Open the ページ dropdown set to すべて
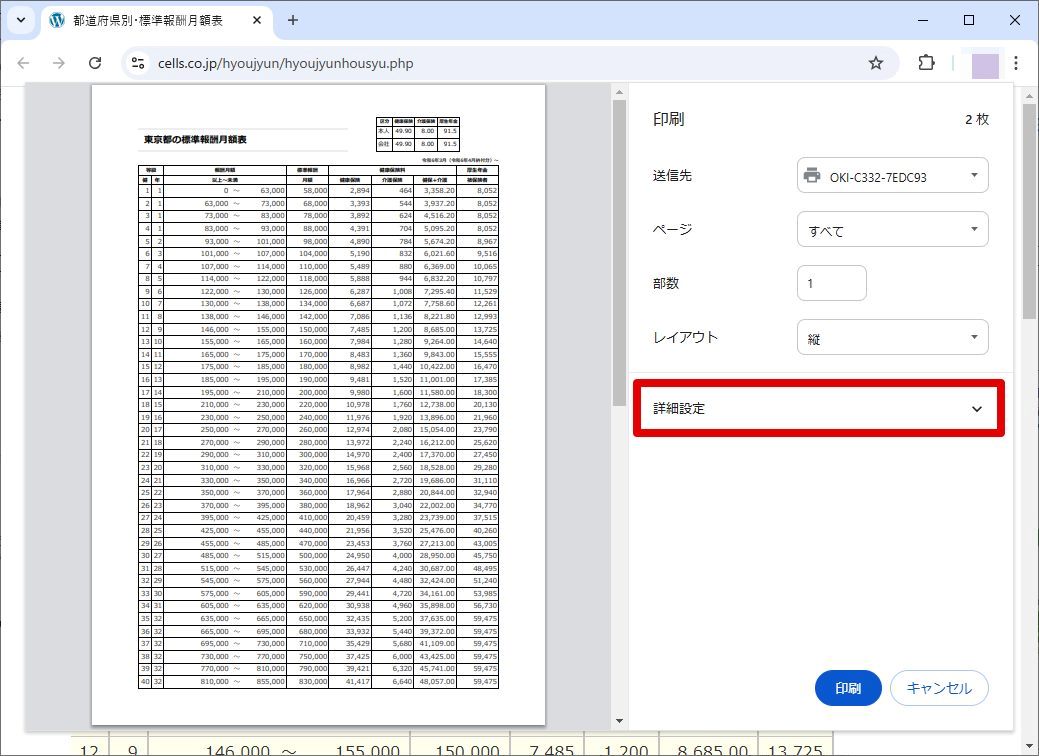This screenshot has height=756, width=1039. (893, 230)
